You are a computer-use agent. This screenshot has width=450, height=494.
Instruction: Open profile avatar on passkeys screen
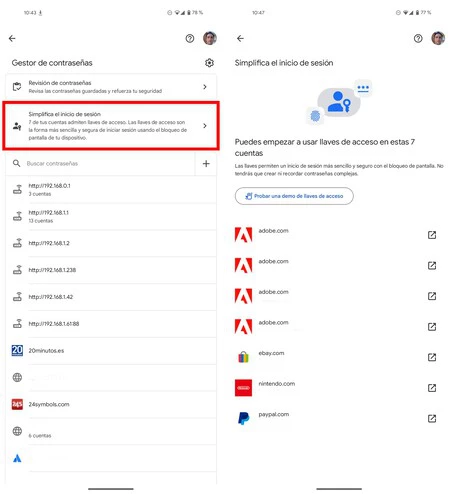tap(438, 38)
